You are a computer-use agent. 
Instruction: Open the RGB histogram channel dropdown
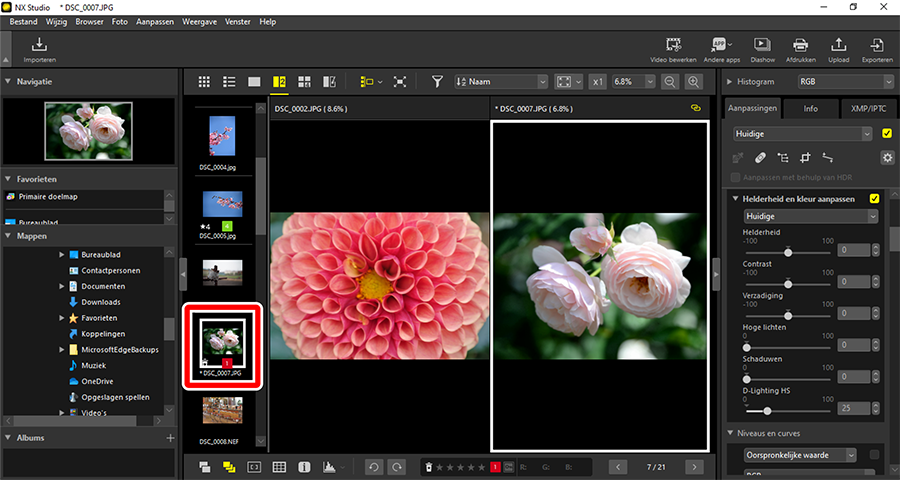tap(844, 82)
